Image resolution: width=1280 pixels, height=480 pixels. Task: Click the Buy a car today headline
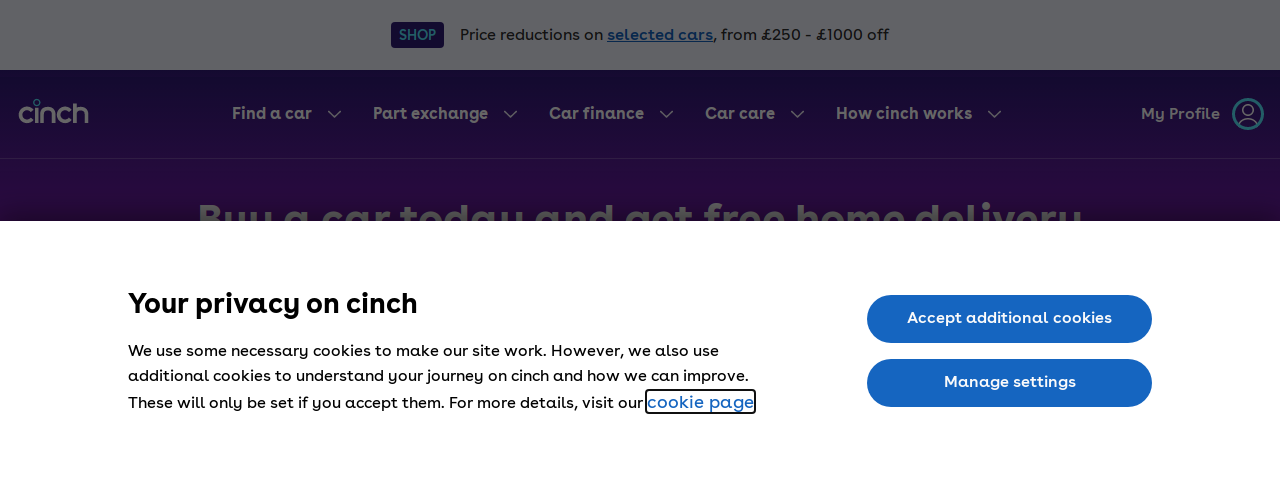(x=640, y=210)
